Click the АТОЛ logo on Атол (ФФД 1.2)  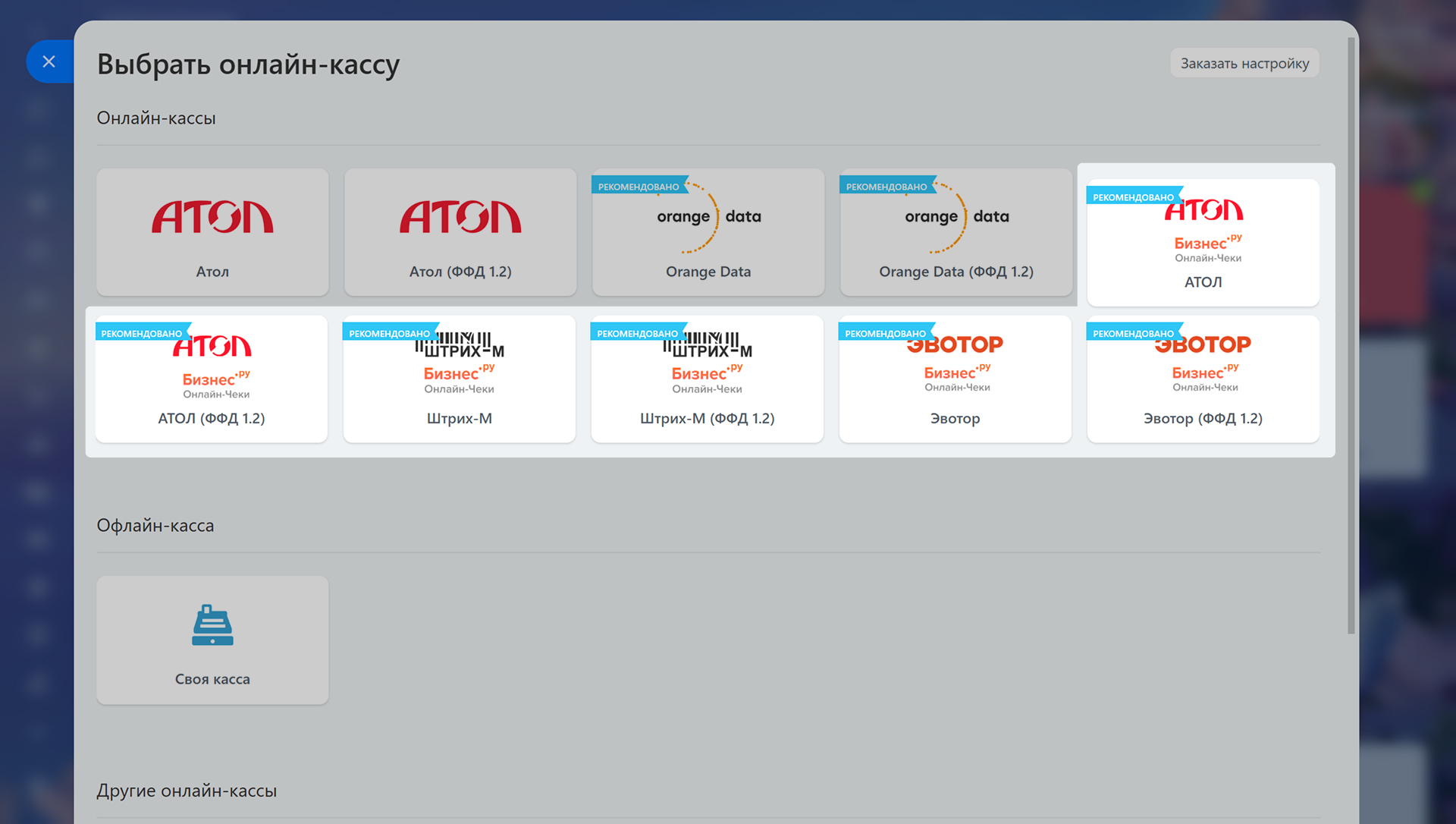point(460,217)
